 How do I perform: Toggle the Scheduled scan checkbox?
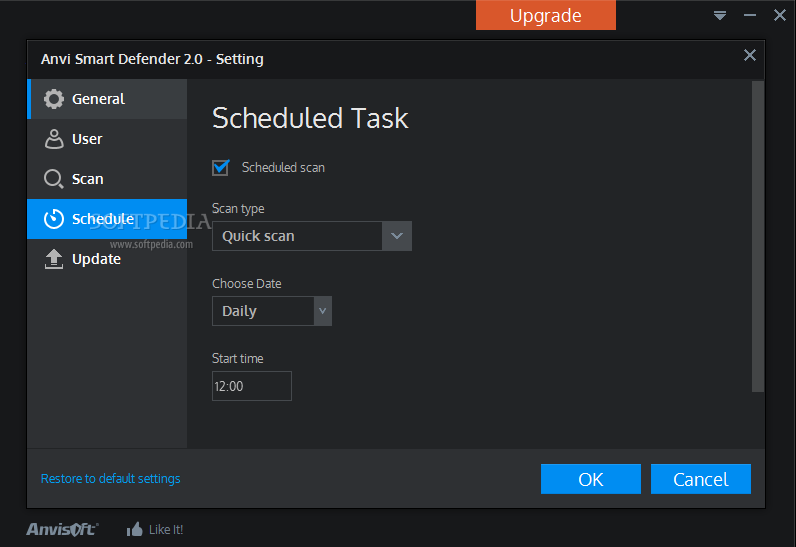[220, 167]
